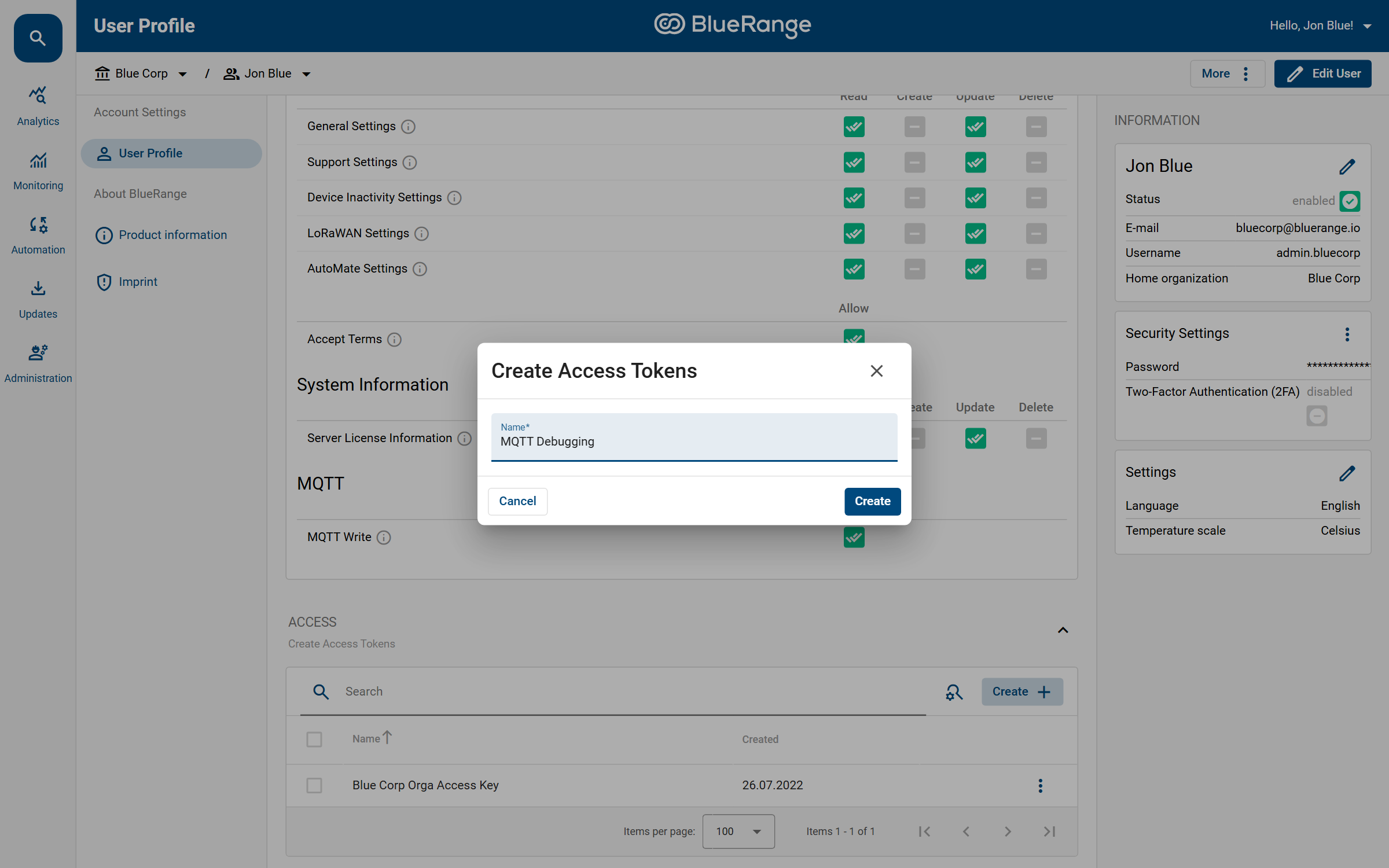Image resolution: width=1389 pixels, height=868 pixels.
Task: Edit the Settings card via pencil icon
Action: tap(1347, 473)
